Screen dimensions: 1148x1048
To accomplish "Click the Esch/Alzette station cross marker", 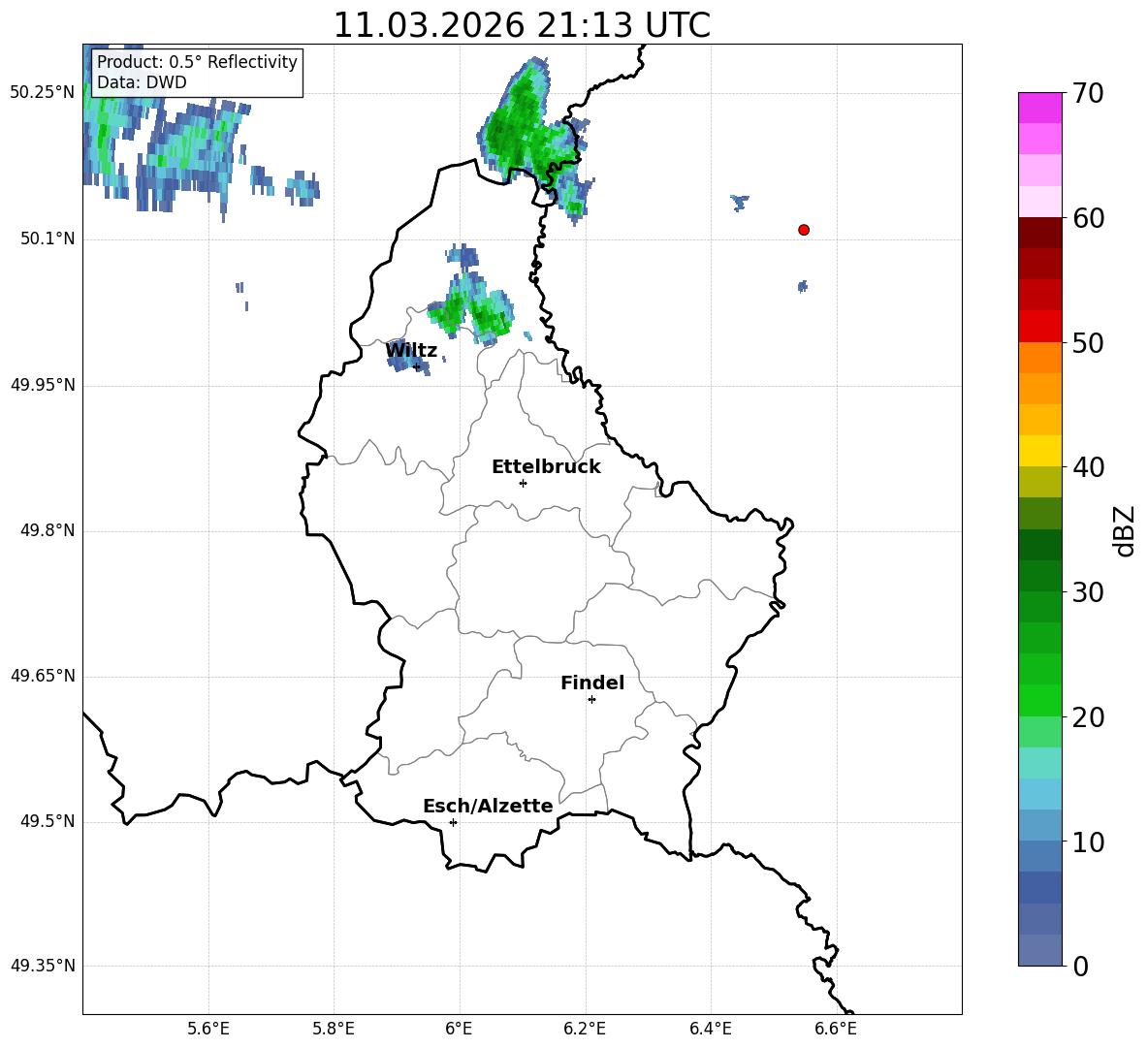I will point(453,822).
